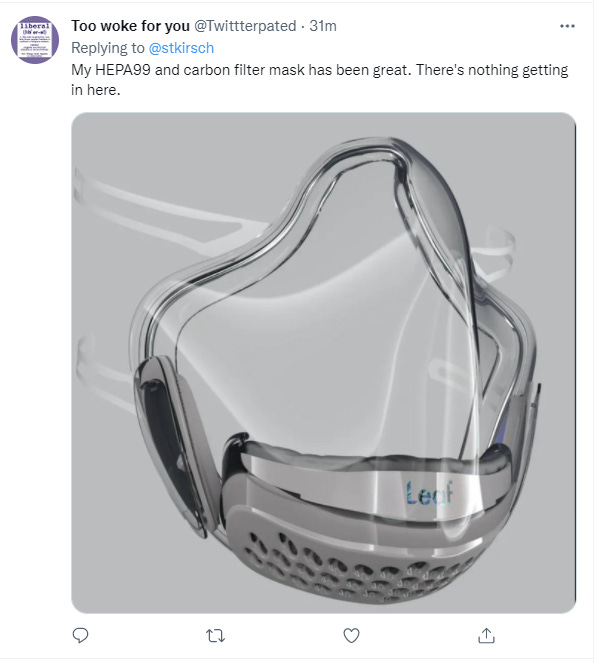Click the reply speech bubble icon
The width and height of the screenshot is (598, 663).
pos(80,636)
